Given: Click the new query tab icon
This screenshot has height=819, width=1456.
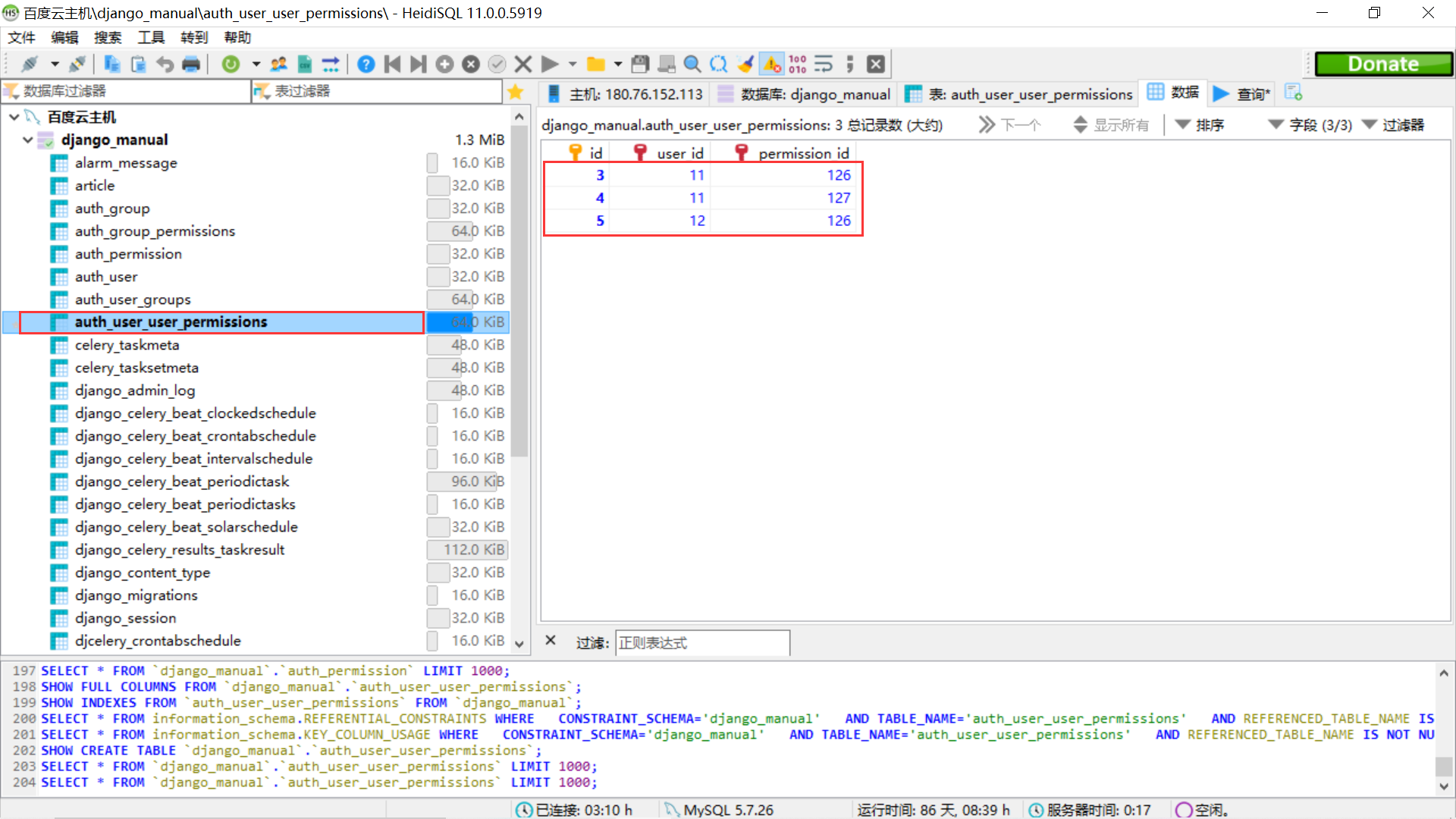Looking at the screenshot, I should coord(1293,93).
